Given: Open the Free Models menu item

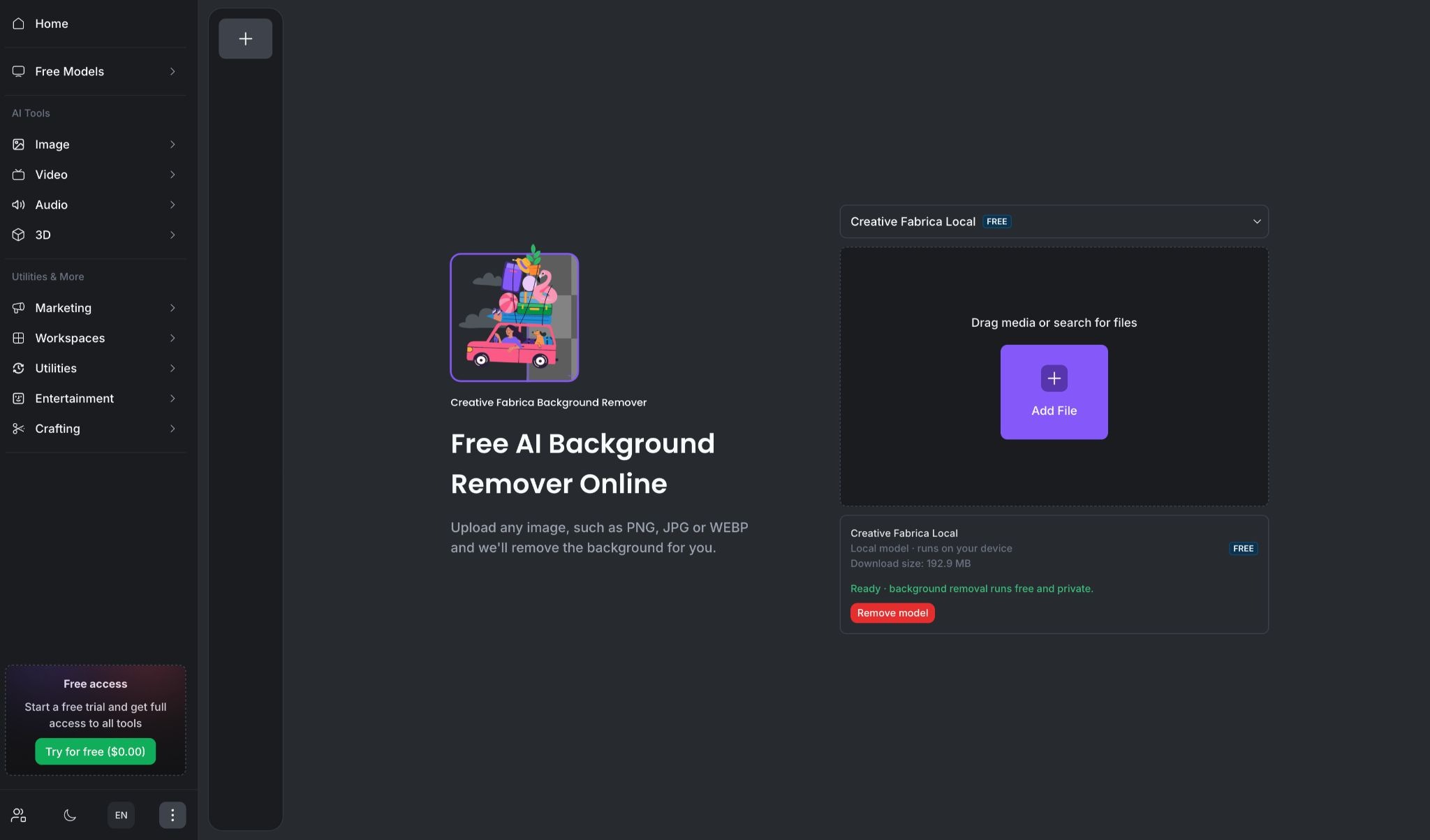Looking at the screenshot, I should click(x=96, y=71).
